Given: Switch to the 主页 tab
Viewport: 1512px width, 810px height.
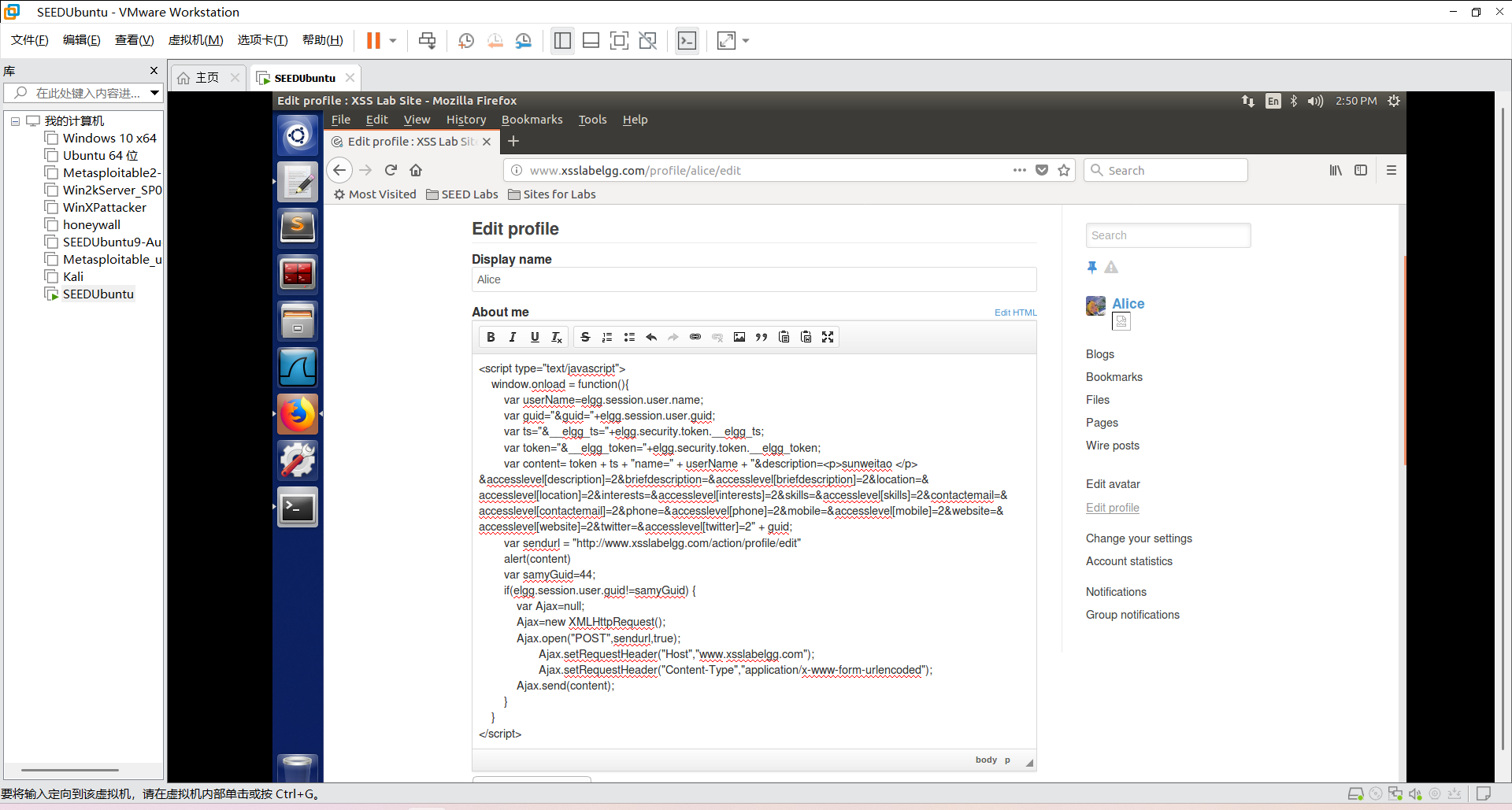Looking at the screenshot, I should [x=207, y=77].
